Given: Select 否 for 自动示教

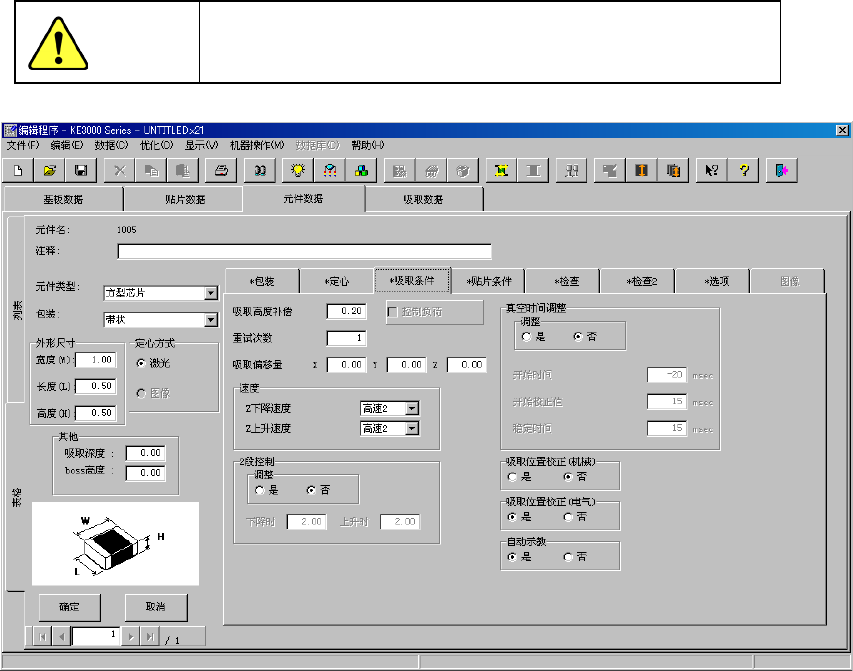Looking at the screenshot, I should click(x=568, y=557).
